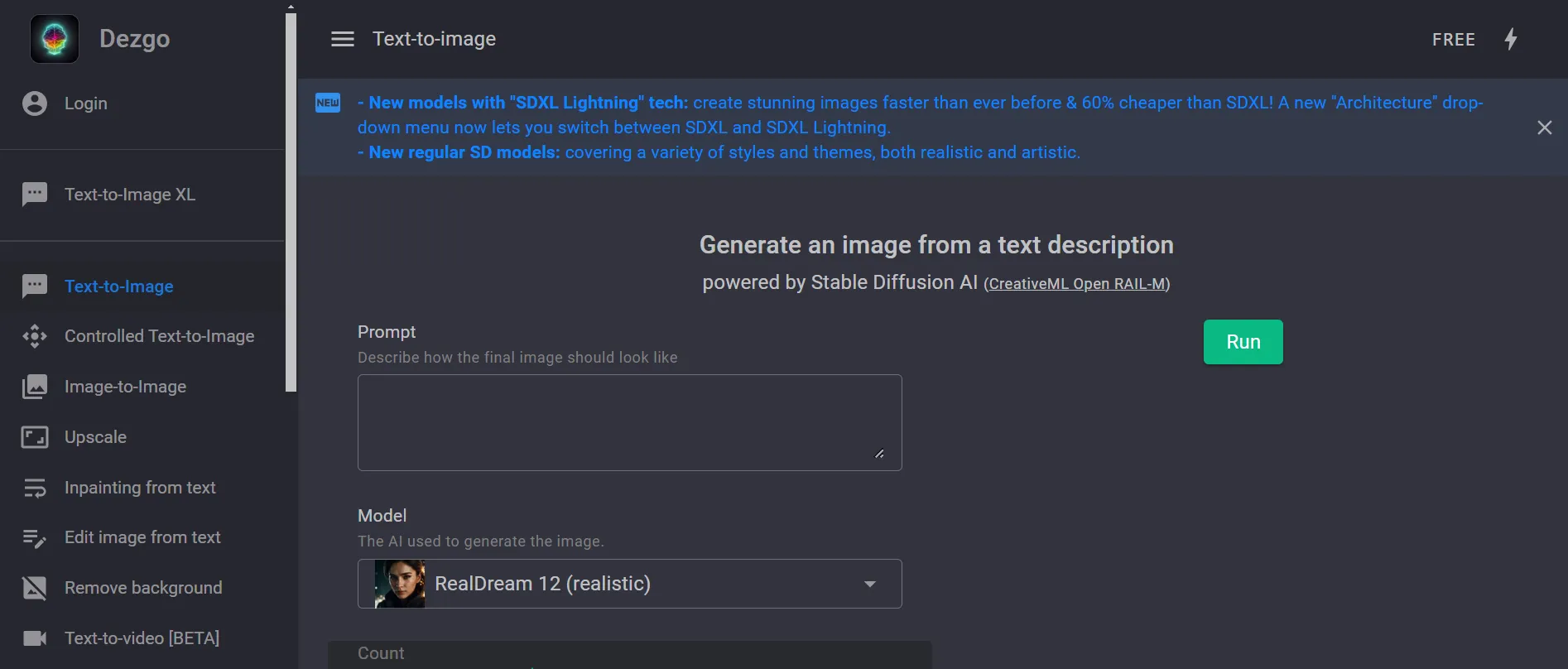1568x669 pixels.
Task: Click "New regular SD models:" banner text
Action: 464,152
